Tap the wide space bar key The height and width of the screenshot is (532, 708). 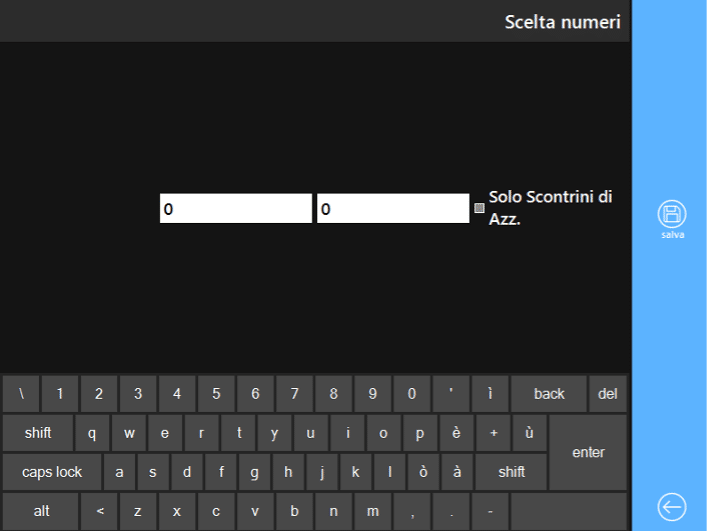click(x=569, y=511)
